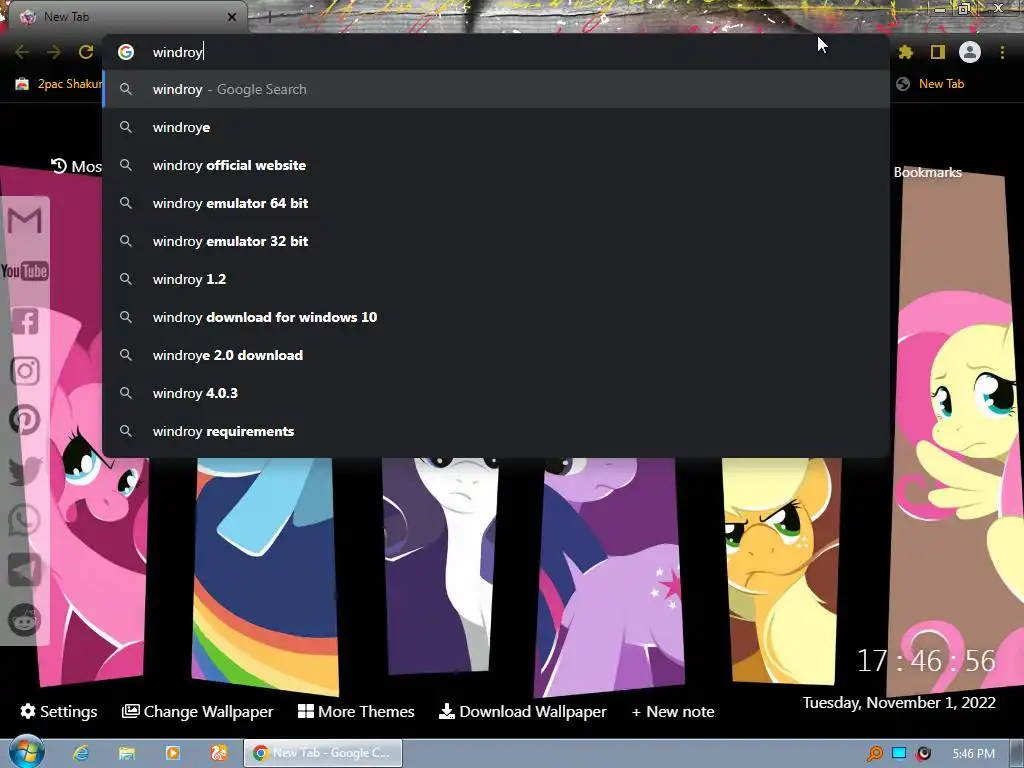
Task: Click the magnifier tray icon
Action: tap(874, 754)
